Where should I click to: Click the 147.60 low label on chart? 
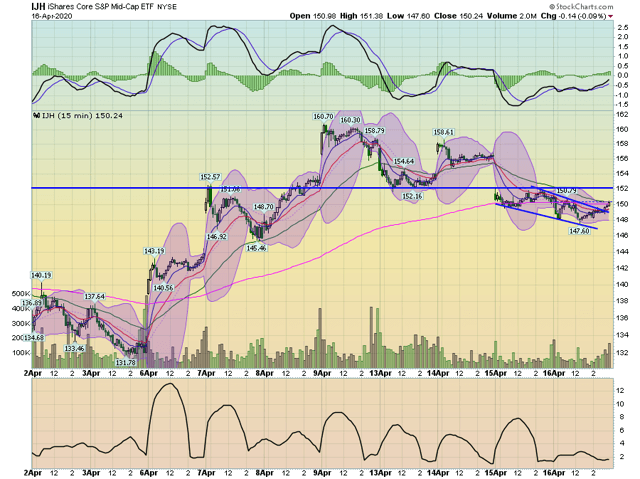click(579, 231)
